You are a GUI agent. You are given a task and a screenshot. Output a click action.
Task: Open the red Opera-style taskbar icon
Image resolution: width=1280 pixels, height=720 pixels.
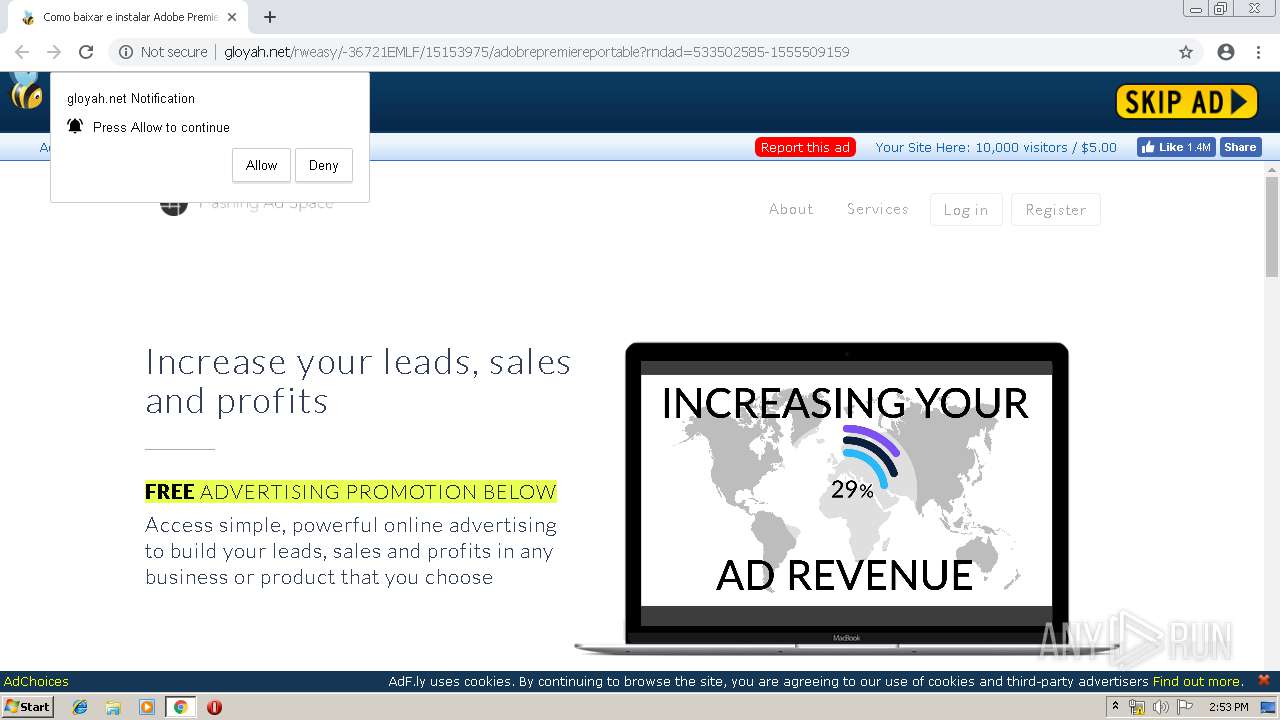pos(214,707)
